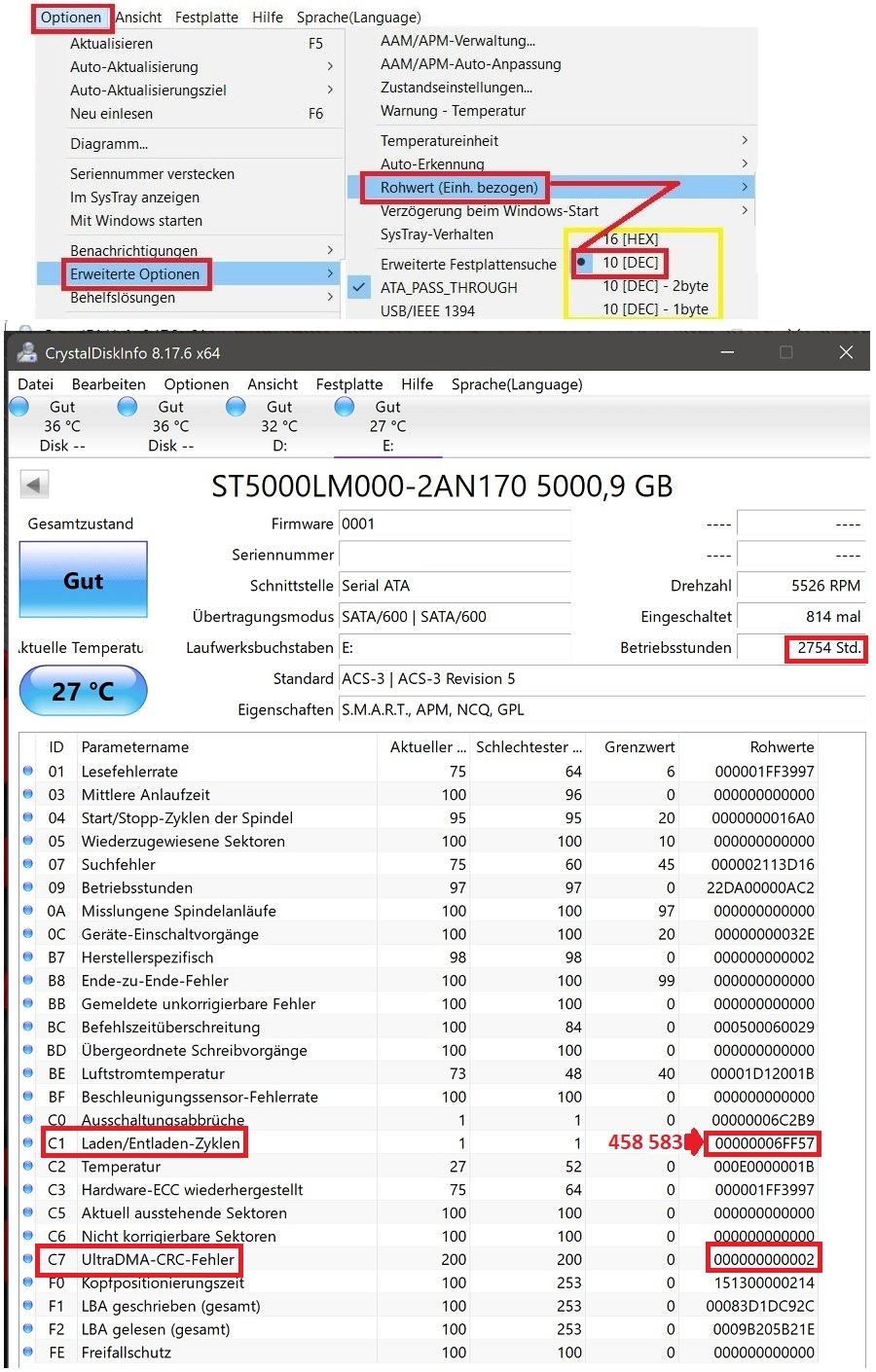Image resolution: width=876 pixels, height=1372 pixels.
Task: Click status dot of row C7 UltraDMA-CRC-Fehler
Action: (x=28, y=1260)
